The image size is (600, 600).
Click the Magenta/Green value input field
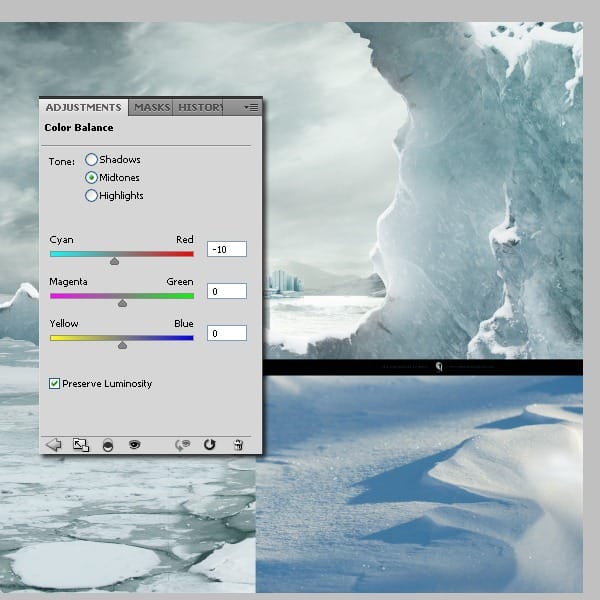tap(226, 291)
